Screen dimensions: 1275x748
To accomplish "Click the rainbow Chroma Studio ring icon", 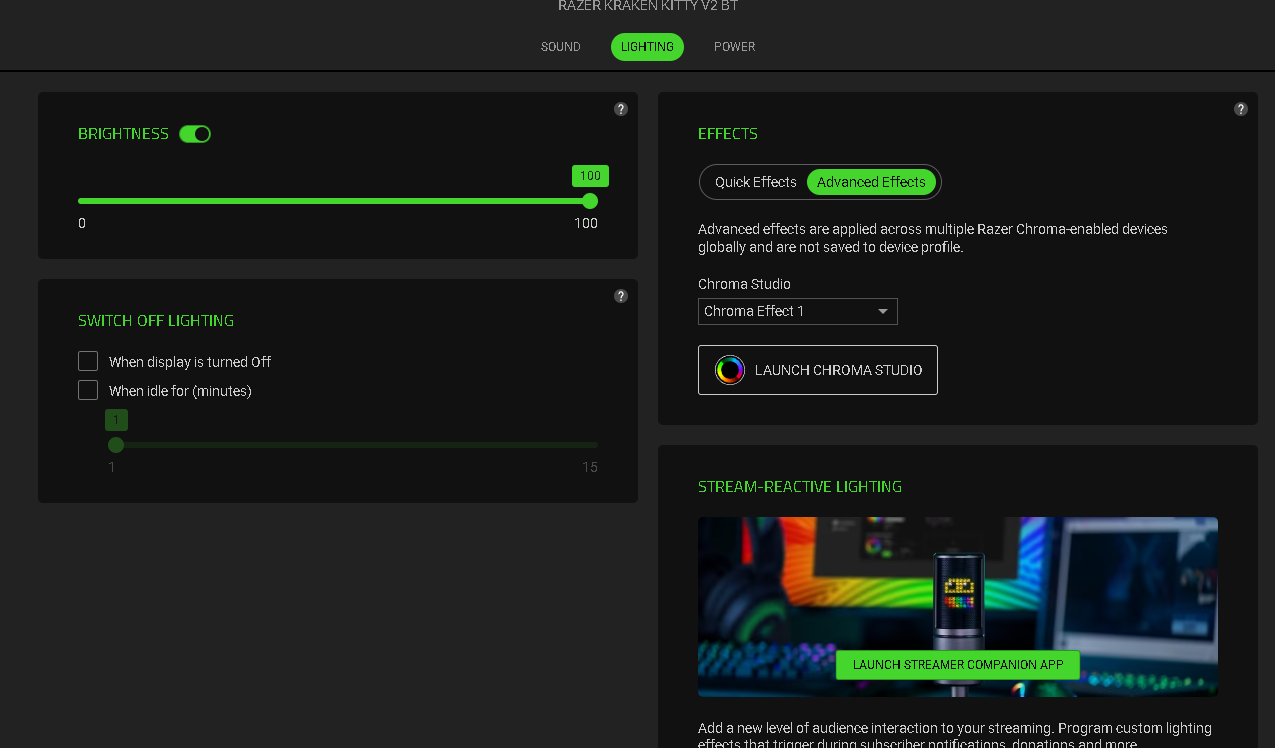I will coord(730,370).
